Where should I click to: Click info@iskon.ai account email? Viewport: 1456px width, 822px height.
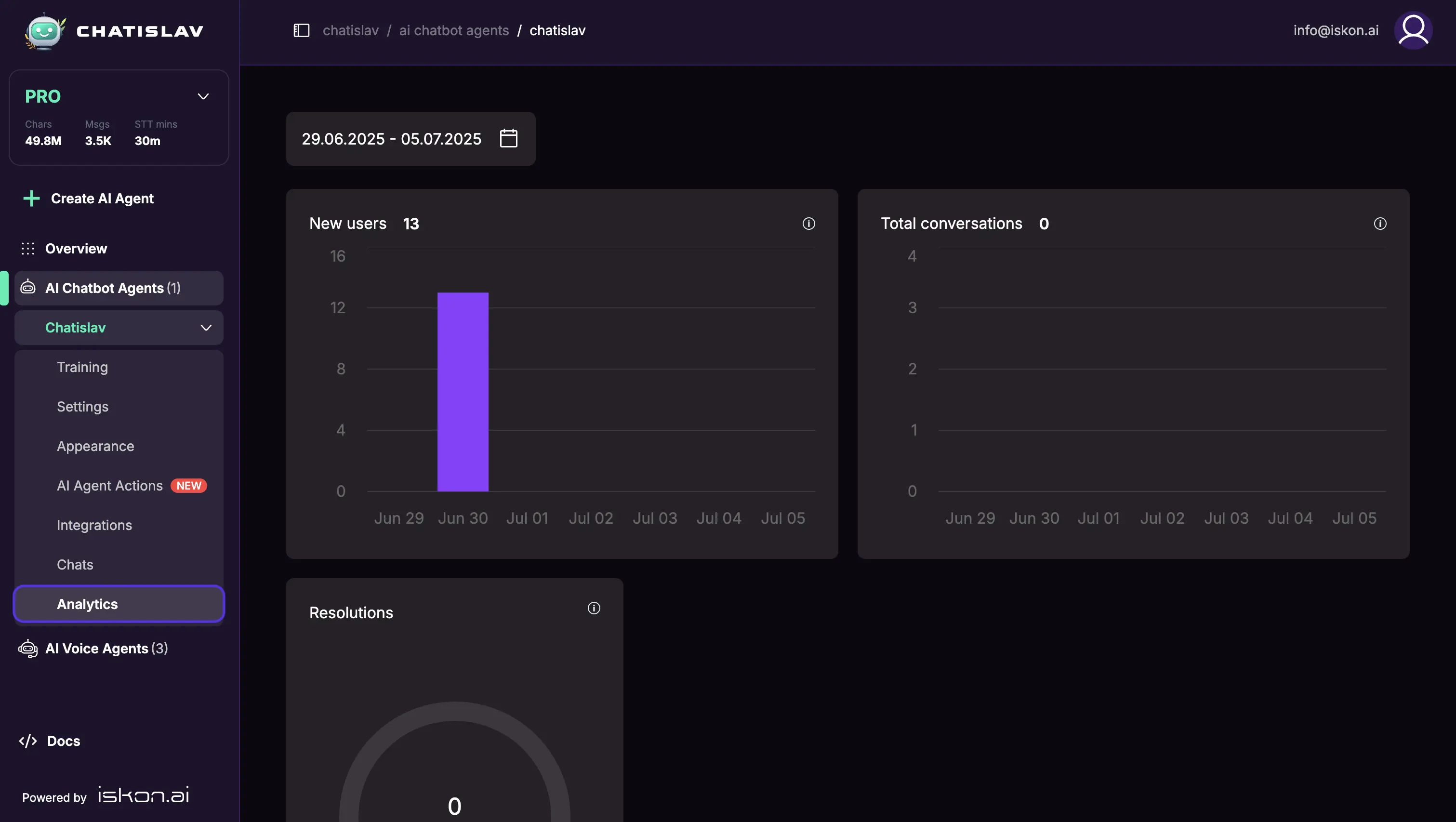pos(1336,30)
